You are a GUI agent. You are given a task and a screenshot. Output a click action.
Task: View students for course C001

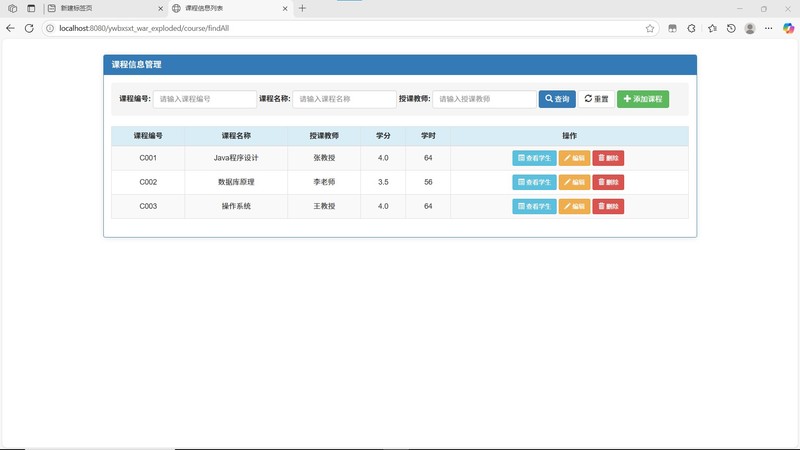tap(534, 158)
